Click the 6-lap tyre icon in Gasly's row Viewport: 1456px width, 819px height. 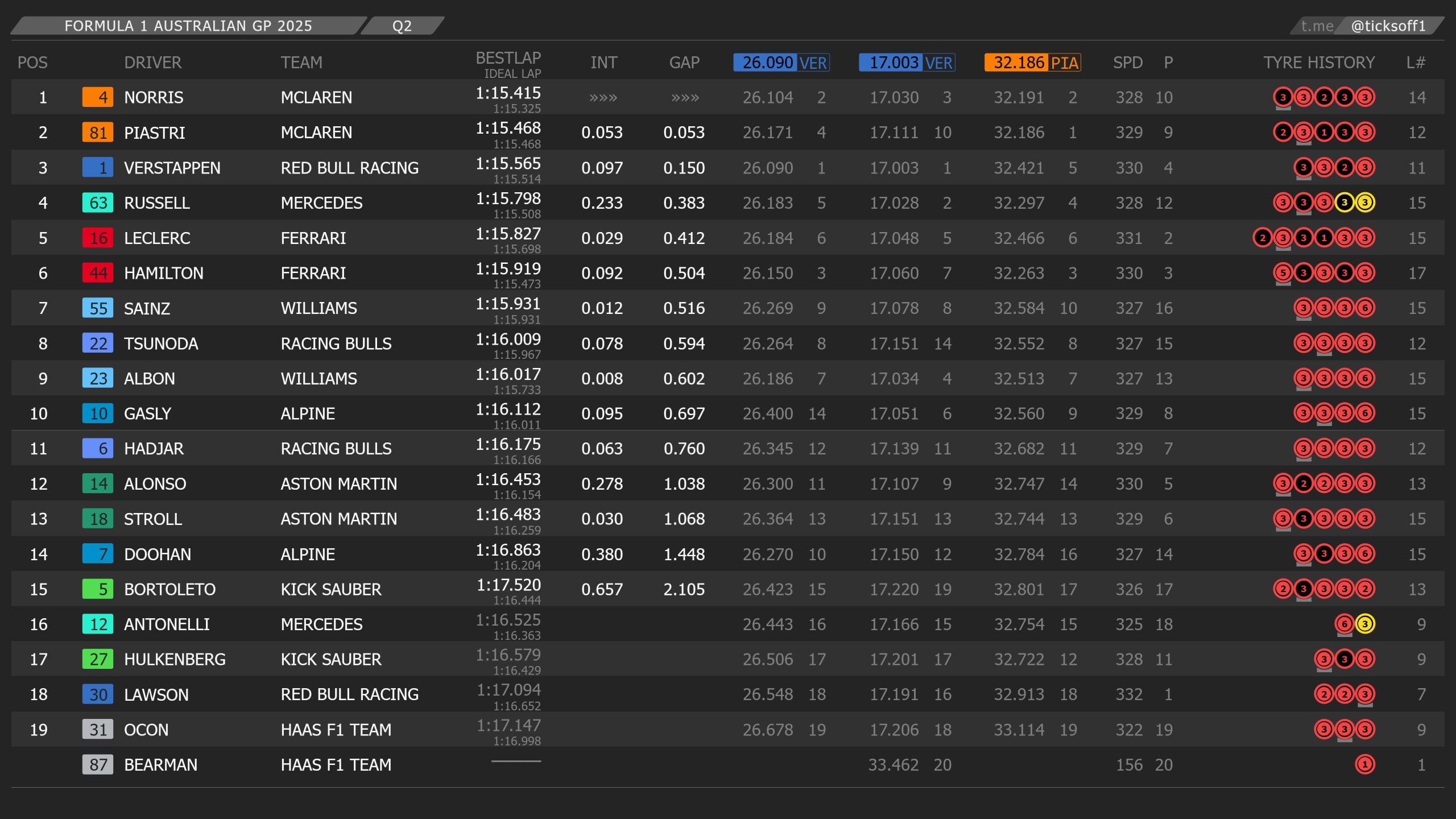coord(1364,413)
